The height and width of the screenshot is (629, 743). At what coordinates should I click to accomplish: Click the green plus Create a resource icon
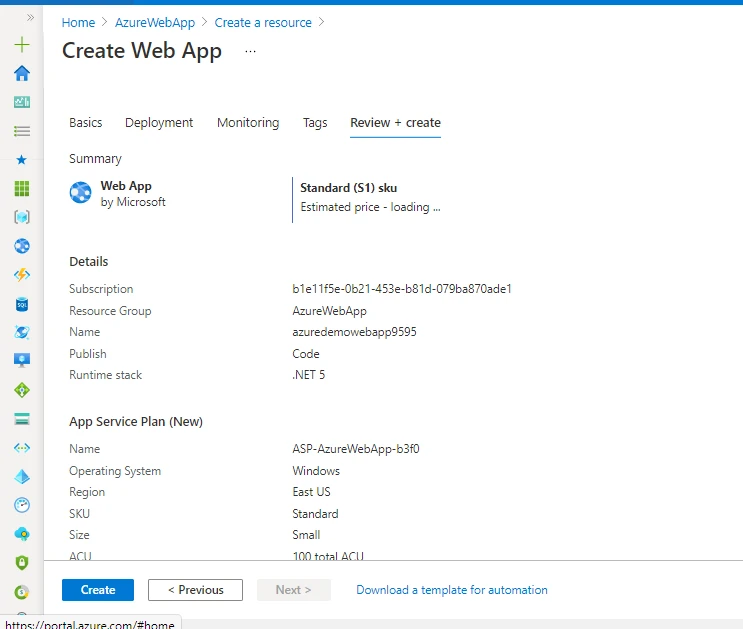pyautogui.click(x=22, y=45)
